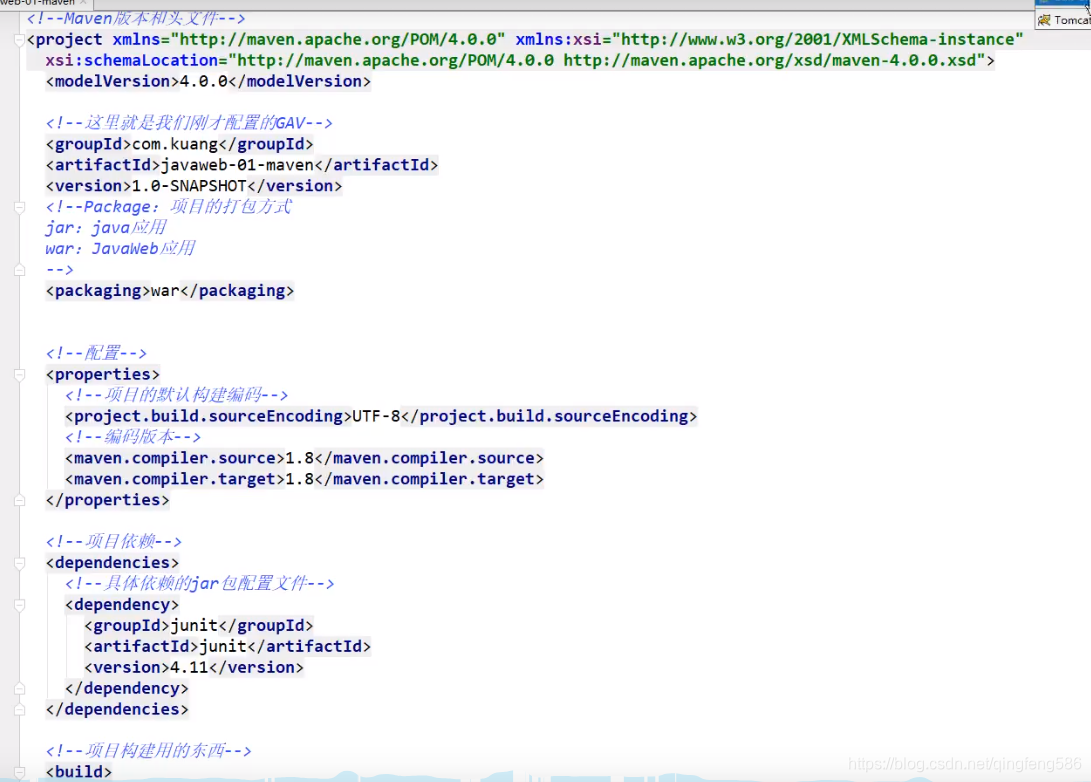
Task: Click the modelVersion 4.0.0 line
Action: tap(208, 81)
